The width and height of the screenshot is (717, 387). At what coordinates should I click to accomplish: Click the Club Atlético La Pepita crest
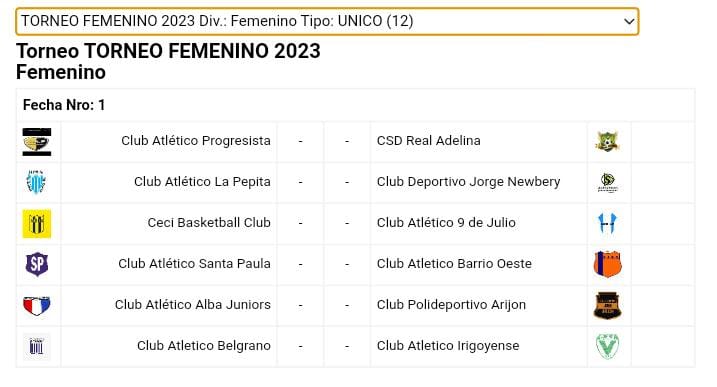click(x=36, y=182)
